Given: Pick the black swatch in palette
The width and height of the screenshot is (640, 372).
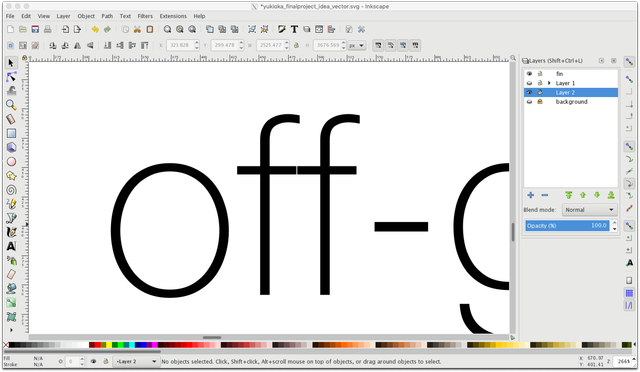Looking at the screenshot, I should pyautogui.click(x=12, y=345).
